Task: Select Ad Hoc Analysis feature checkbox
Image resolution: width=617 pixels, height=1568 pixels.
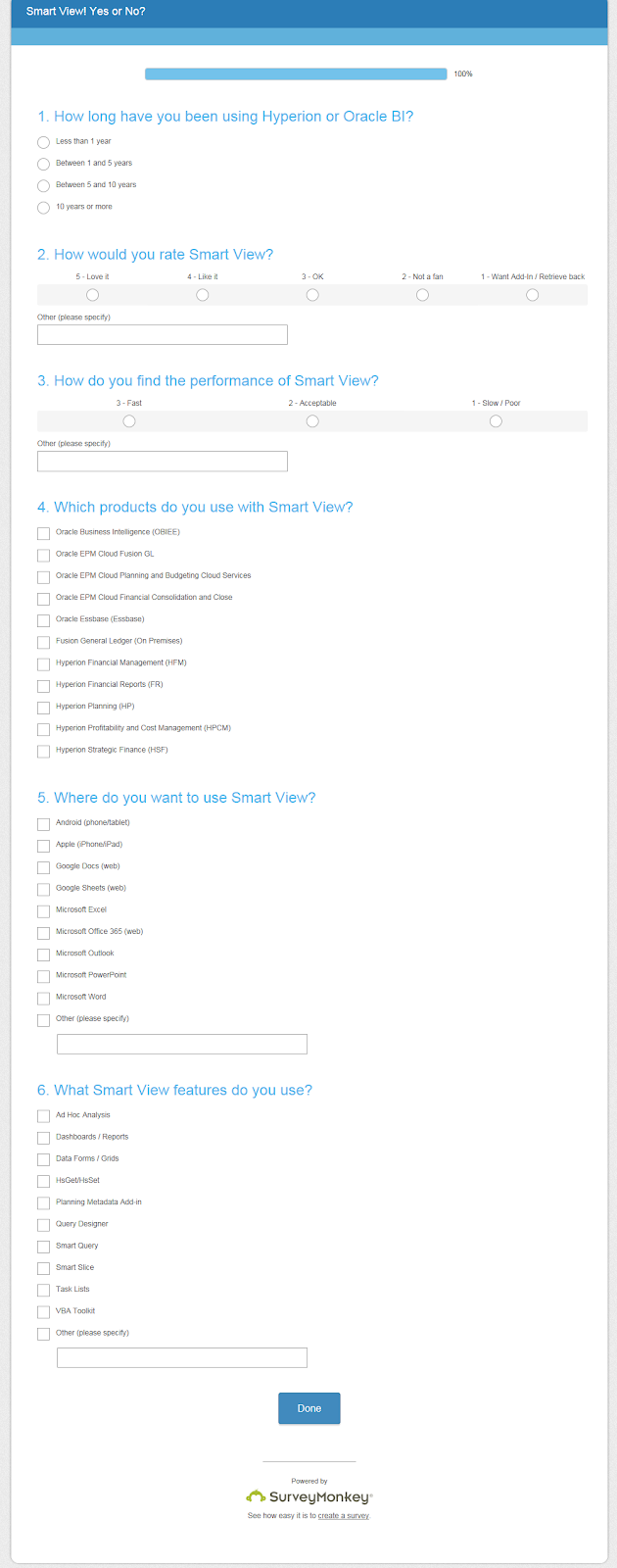Action: 43,1116
